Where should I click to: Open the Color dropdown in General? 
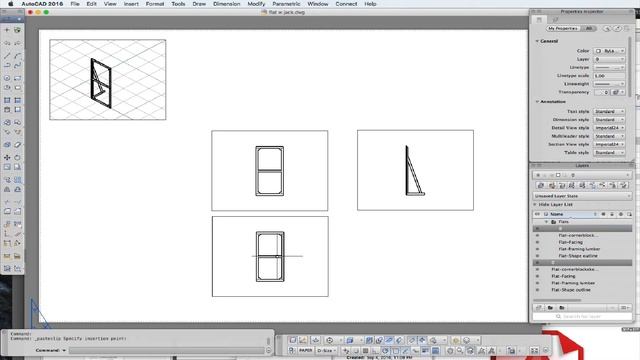(609, 51)
